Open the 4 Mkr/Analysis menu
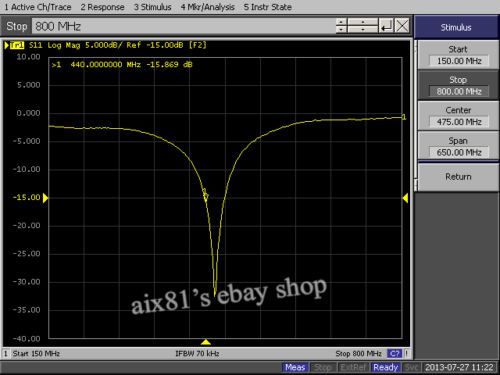The height and width of the screenshot is (375, 500). [x=207, y=7]
